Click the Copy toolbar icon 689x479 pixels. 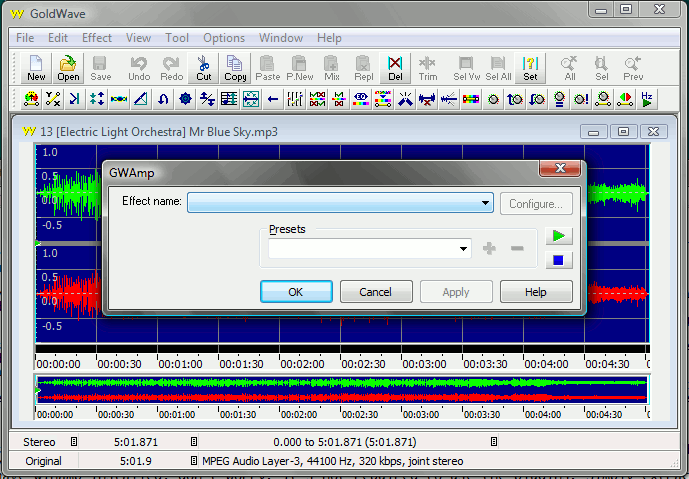pyautogui.click(x=235, y=68)
